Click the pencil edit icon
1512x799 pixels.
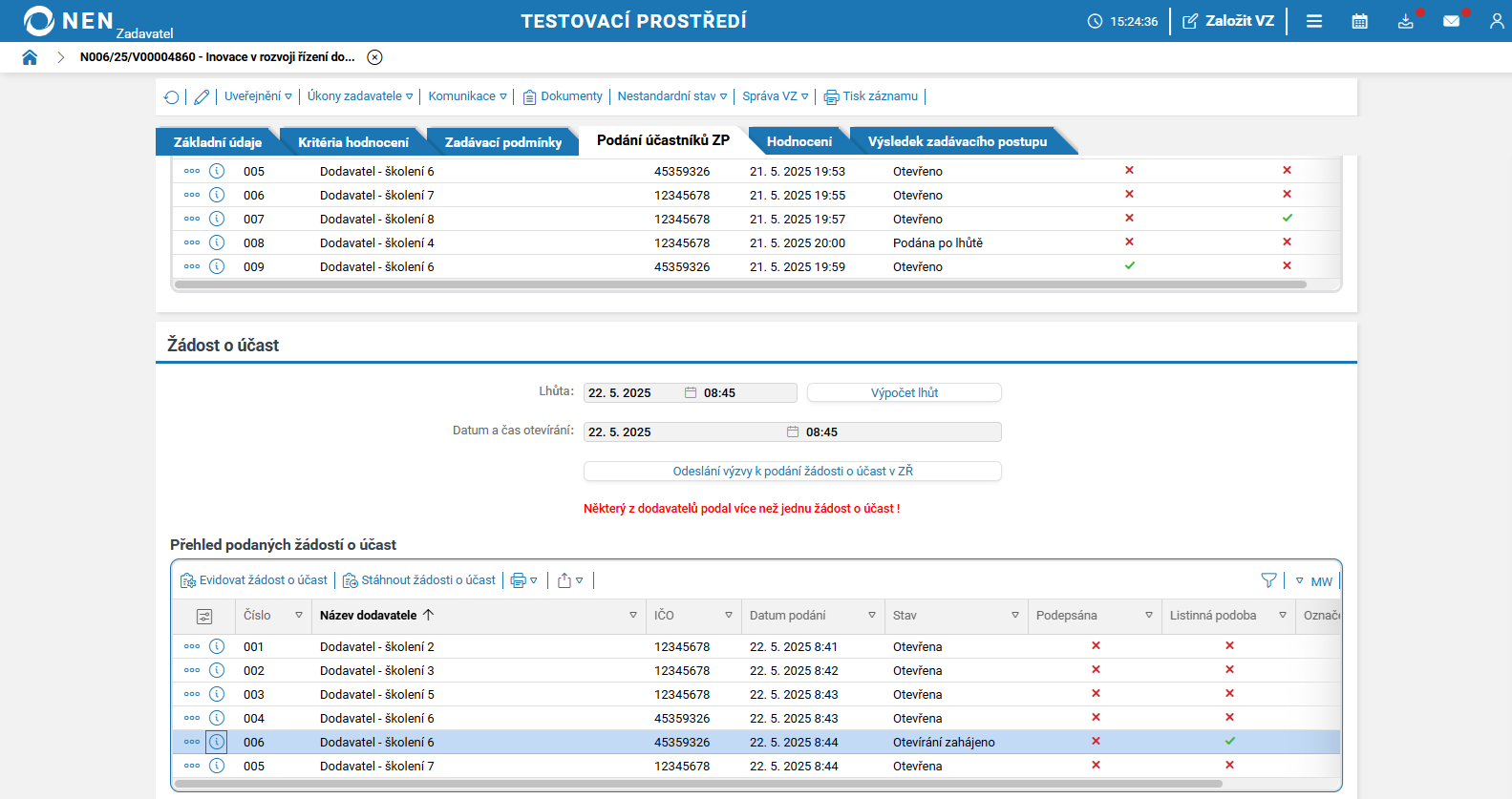(202, 97)
